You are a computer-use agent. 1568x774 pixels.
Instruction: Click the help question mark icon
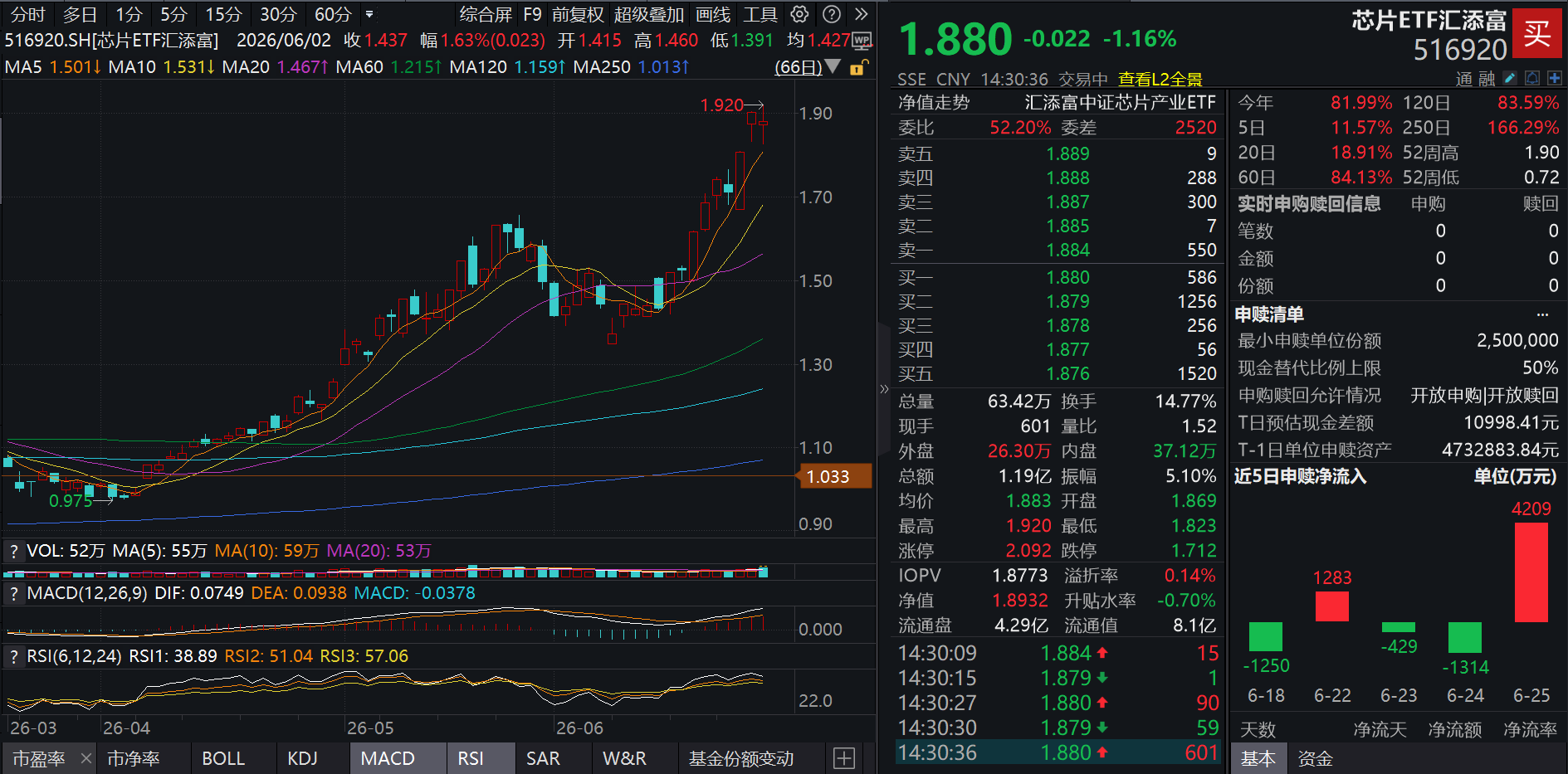[x=831, y=14]
